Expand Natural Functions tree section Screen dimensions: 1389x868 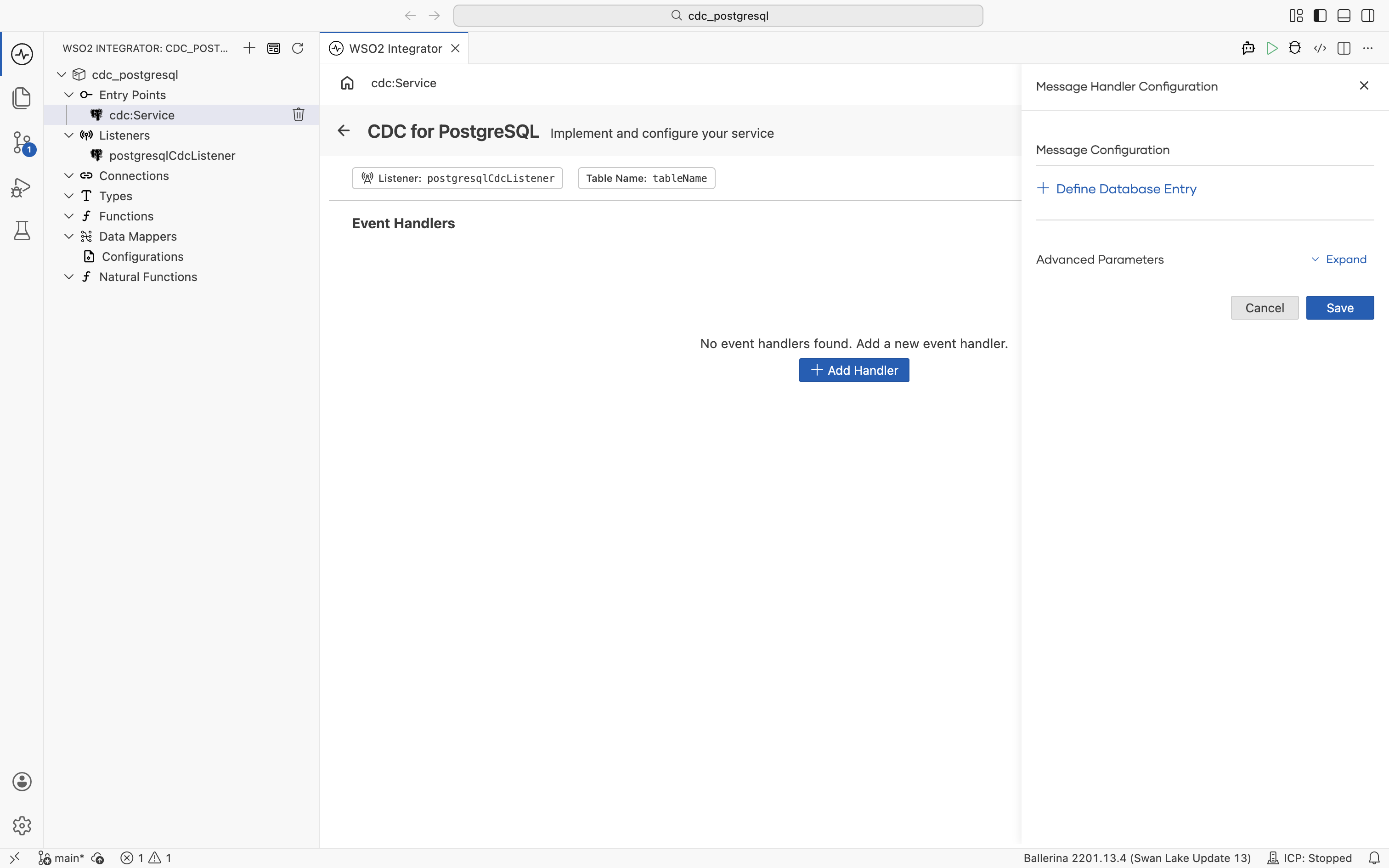69,276
